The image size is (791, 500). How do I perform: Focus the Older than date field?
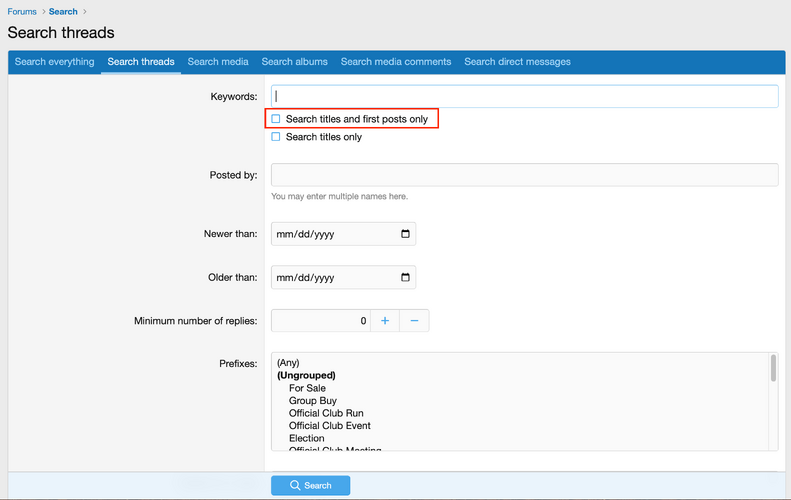tap(343, 277)
